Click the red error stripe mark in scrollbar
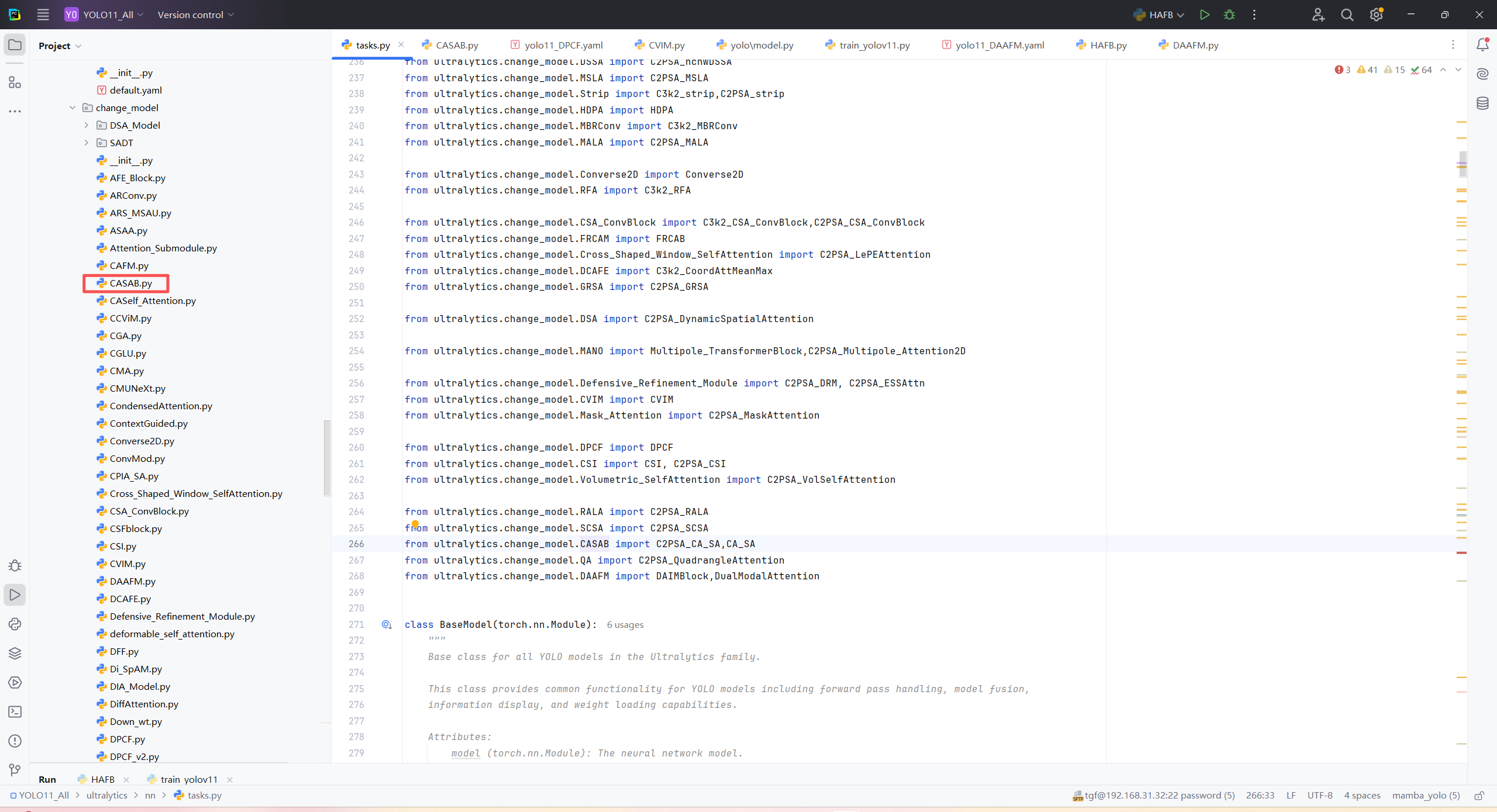The height and width of the screenshot is (812, 1497). pyautogui.click(x=1461, y=552)
